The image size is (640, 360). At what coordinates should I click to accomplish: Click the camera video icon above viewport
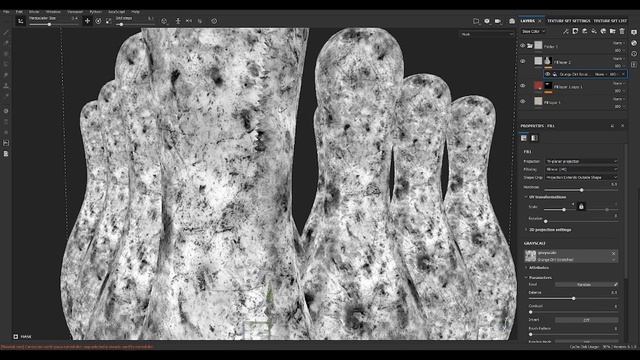click(x=498, y=21)
